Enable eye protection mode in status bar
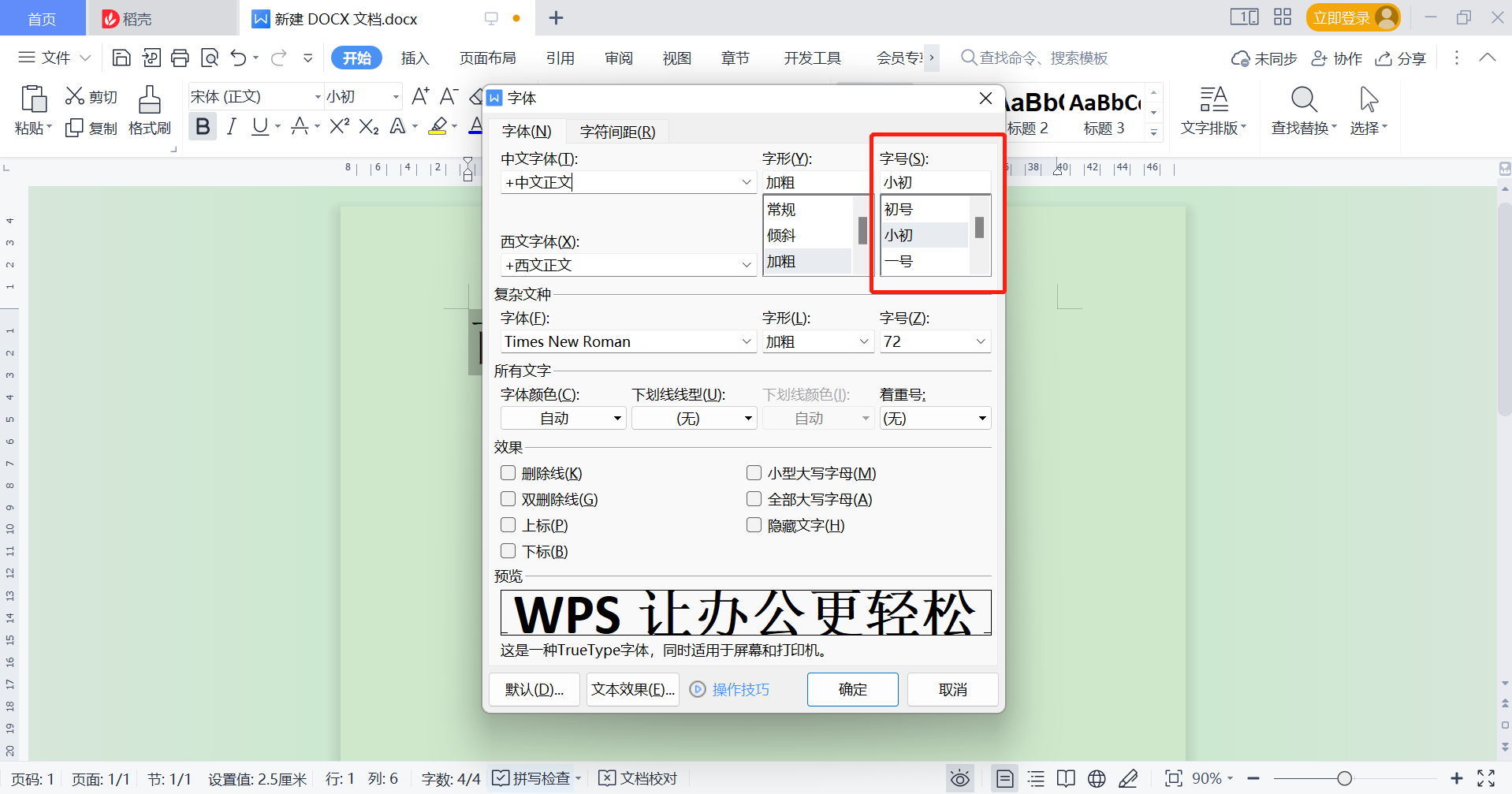1512x794 pixels. click(959, 779)
